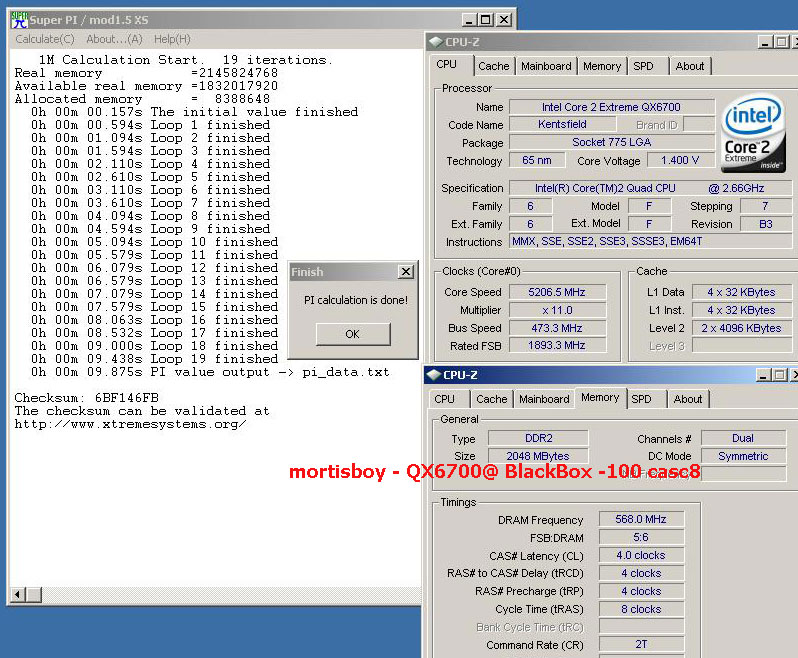Click the Package field showing Socket 775 LGA
This screenshot has height=658, width=798.
pyautogui.click(x=611, y=142)
